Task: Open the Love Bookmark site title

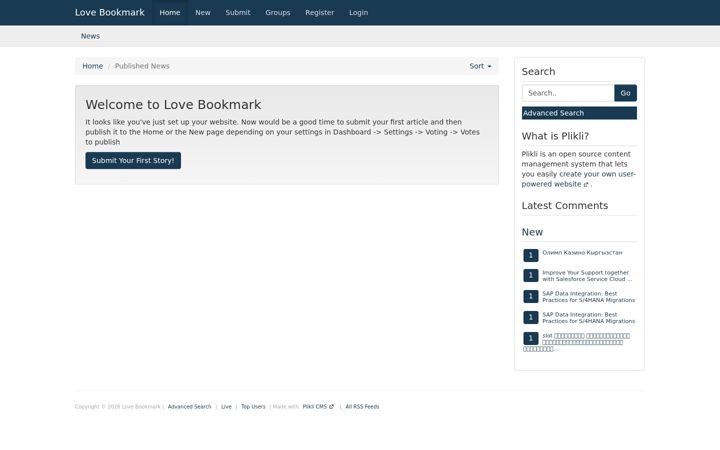Action: point(109,12)
